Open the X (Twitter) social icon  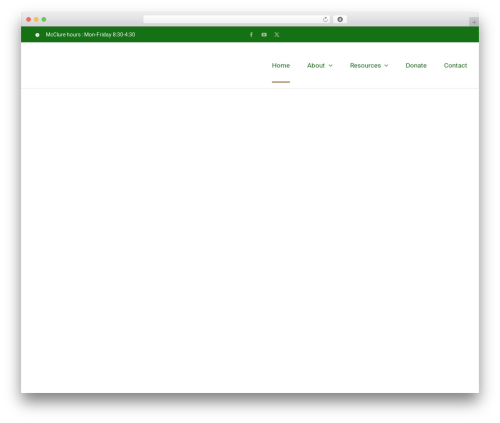(x=277, y=35)
